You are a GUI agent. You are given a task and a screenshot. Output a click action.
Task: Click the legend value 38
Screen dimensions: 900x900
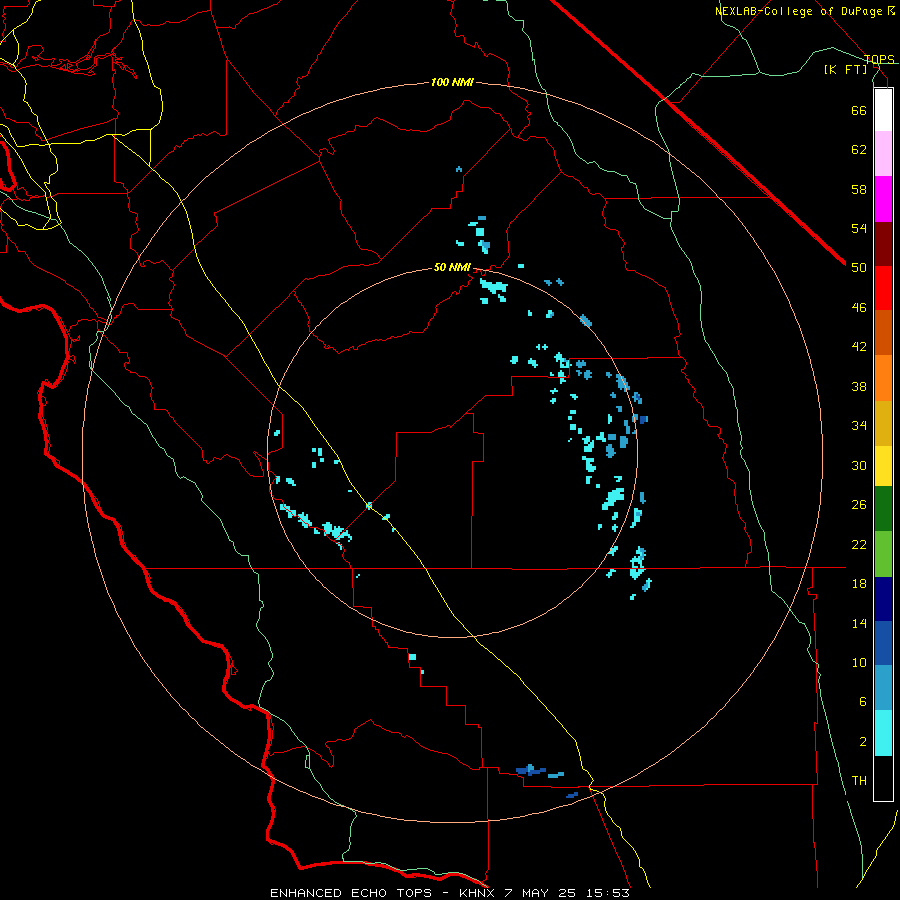(x=859, y=386)
